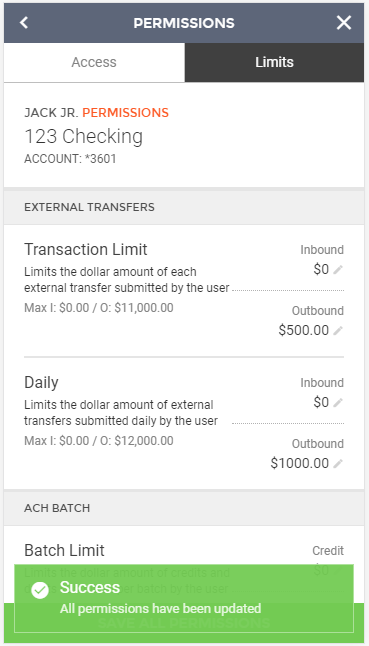
Task: Close the Permissions panel with X icon
Action: [x=344, y=23]
